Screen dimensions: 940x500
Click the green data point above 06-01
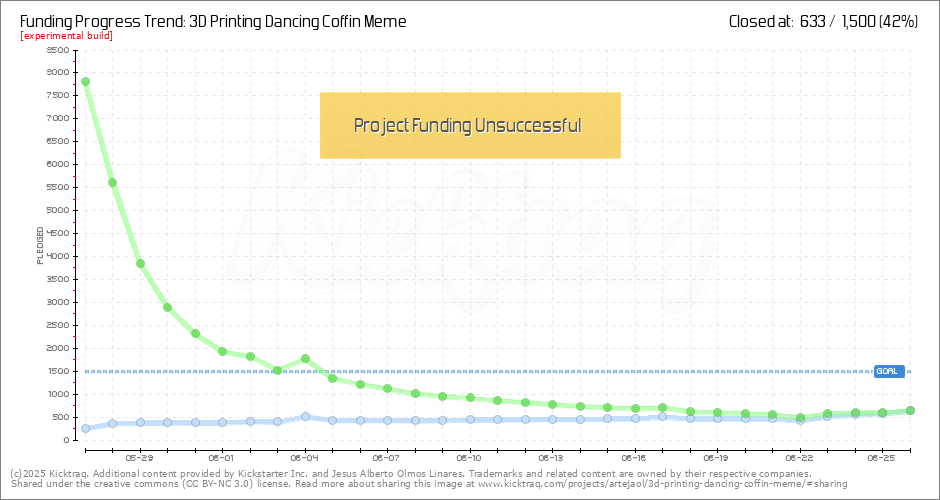click(x=223, y=351)
